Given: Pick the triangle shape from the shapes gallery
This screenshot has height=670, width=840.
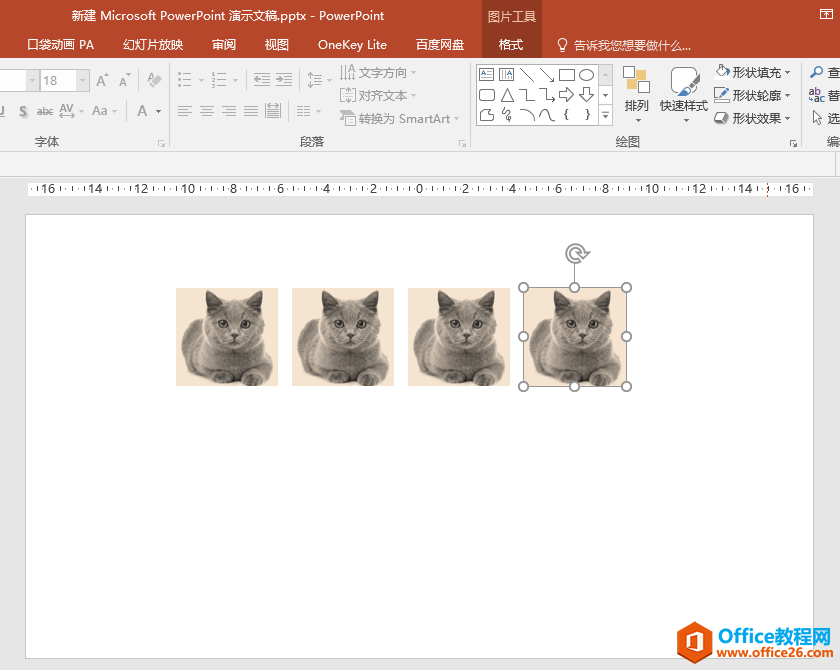Looking at the screenshot, I should [x=507, y=95].
